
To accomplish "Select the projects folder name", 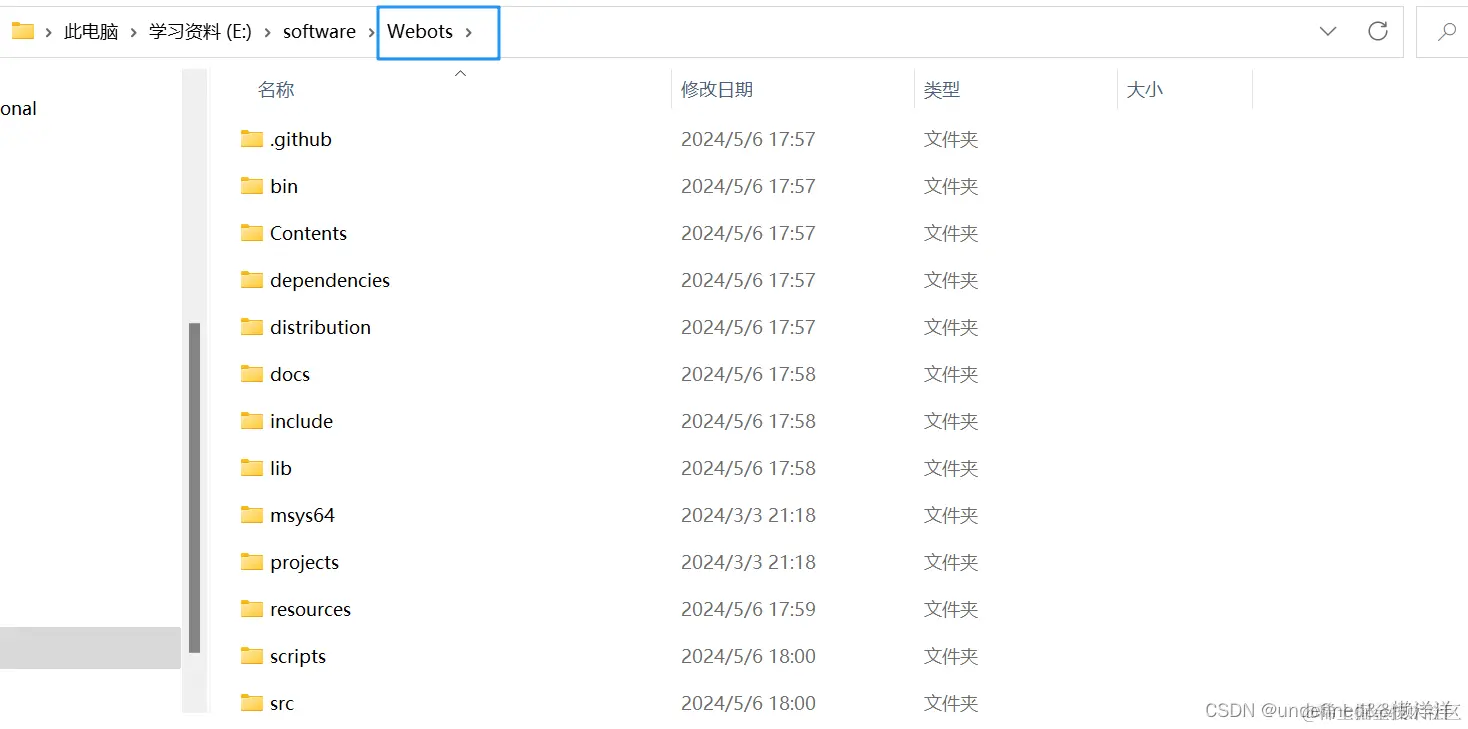I will tap(304, 562).
